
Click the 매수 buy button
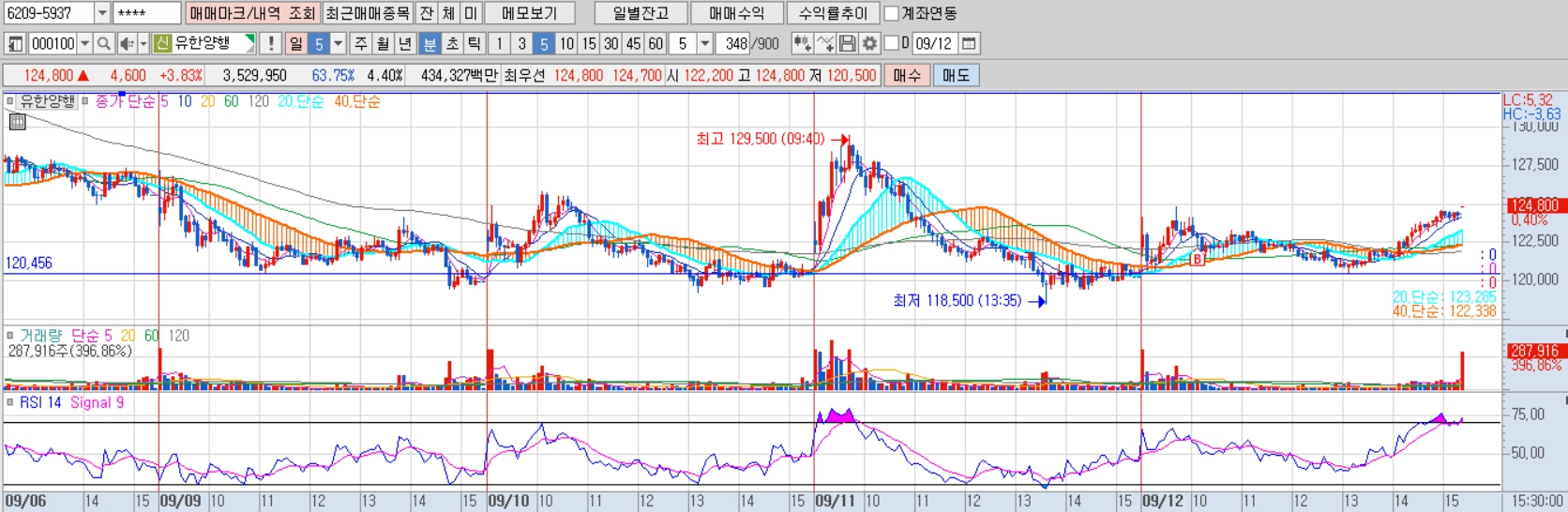pyautogui.click(x=906, y=75)
